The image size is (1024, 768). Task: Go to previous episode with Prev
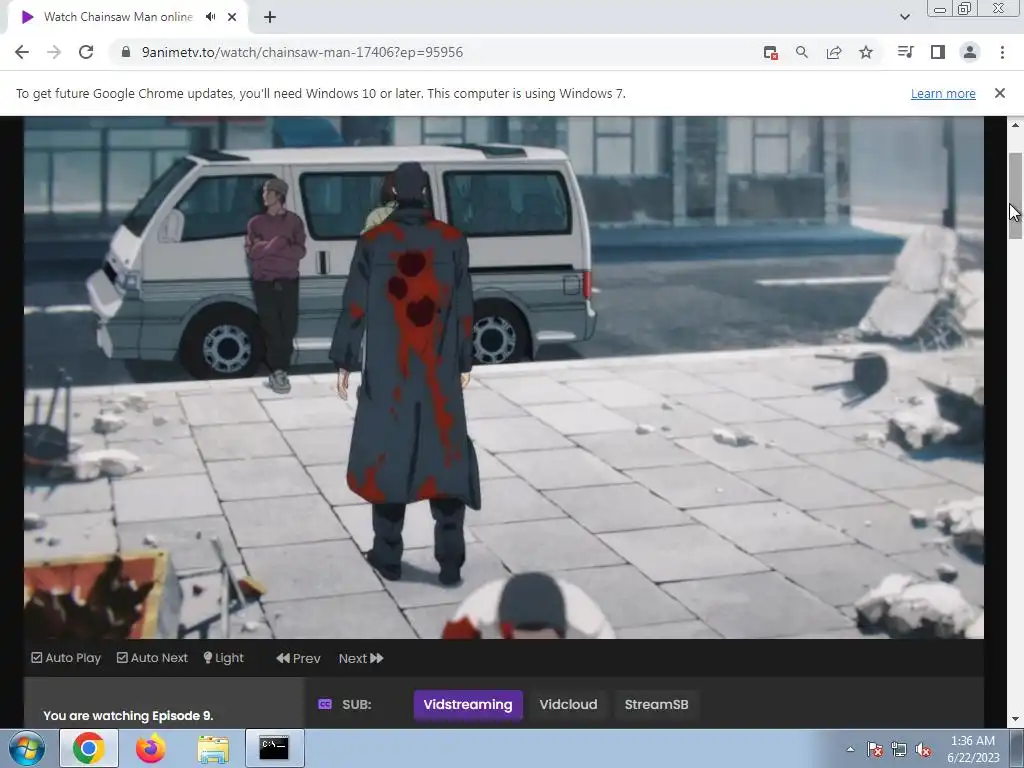(298, 658)
